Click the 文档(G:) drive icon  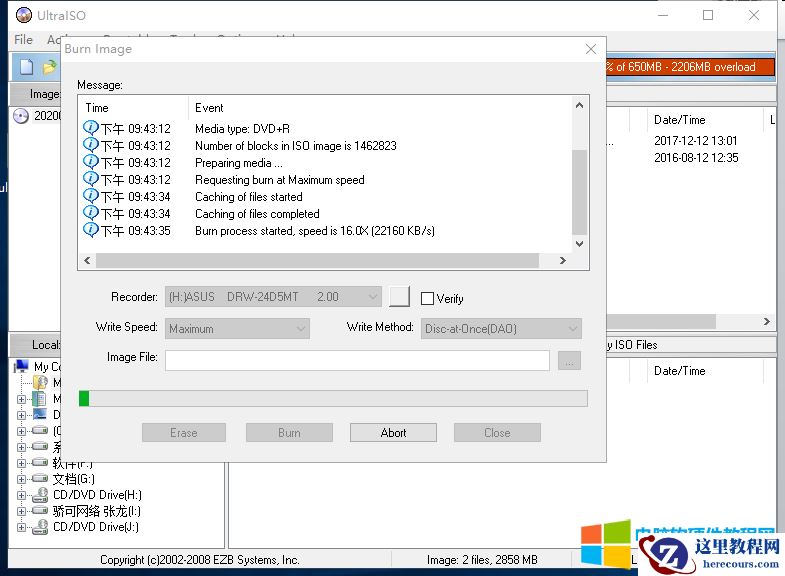40,479
